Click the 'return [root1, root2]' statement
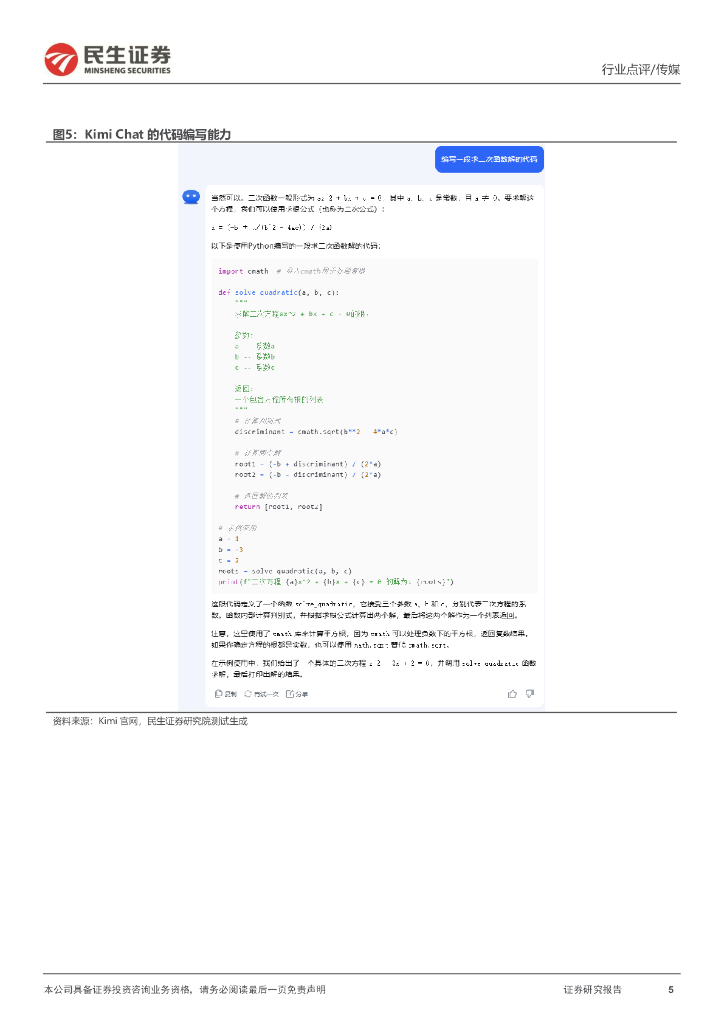 point(278,507)
